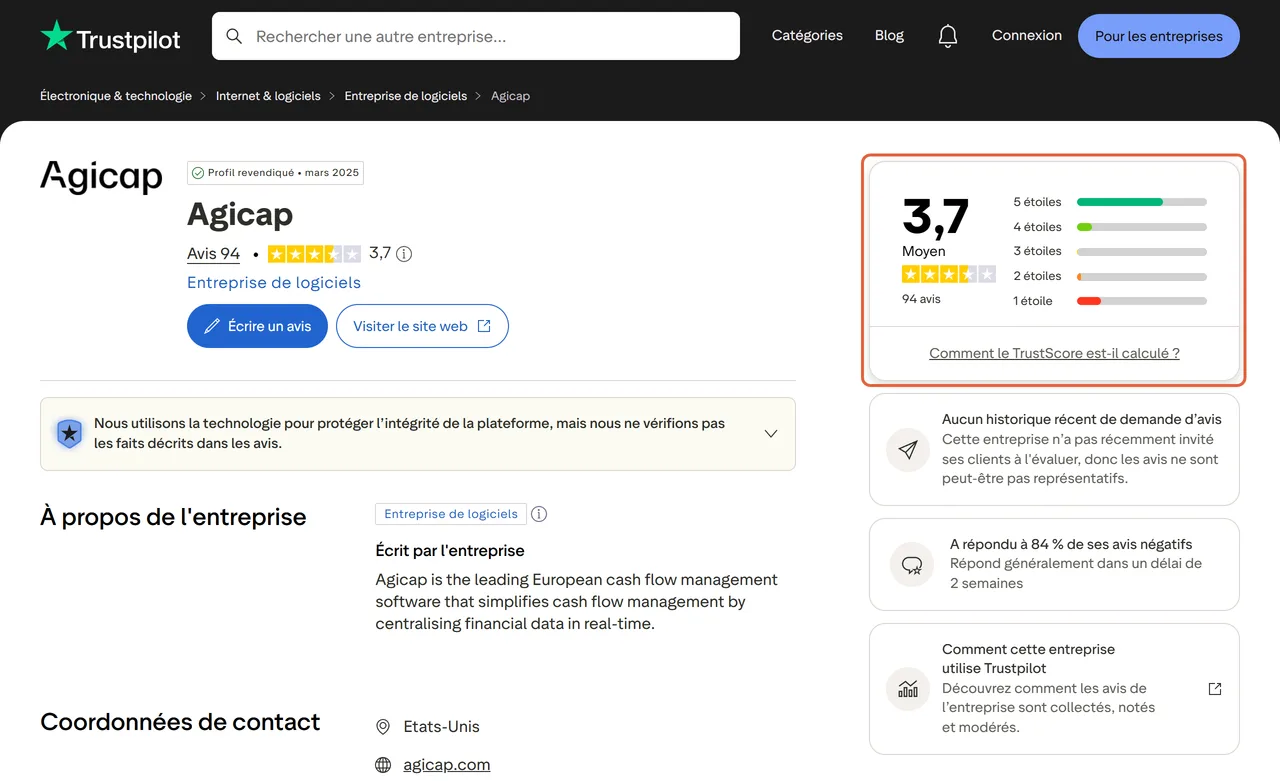Click Entreprise de logiciels tag in À propos
This screenshot has width=1280, height=781.
tap(451, 514)
